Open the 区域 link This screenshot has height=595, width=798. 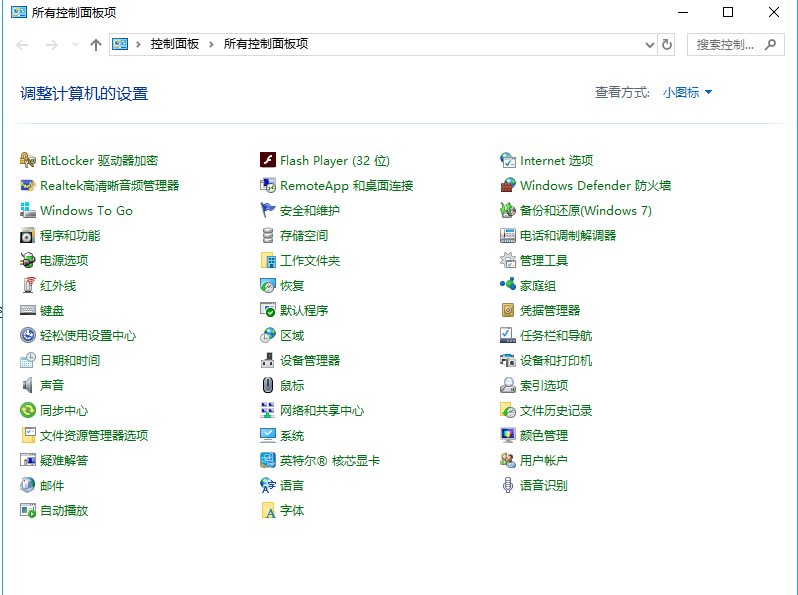[292, 335]
